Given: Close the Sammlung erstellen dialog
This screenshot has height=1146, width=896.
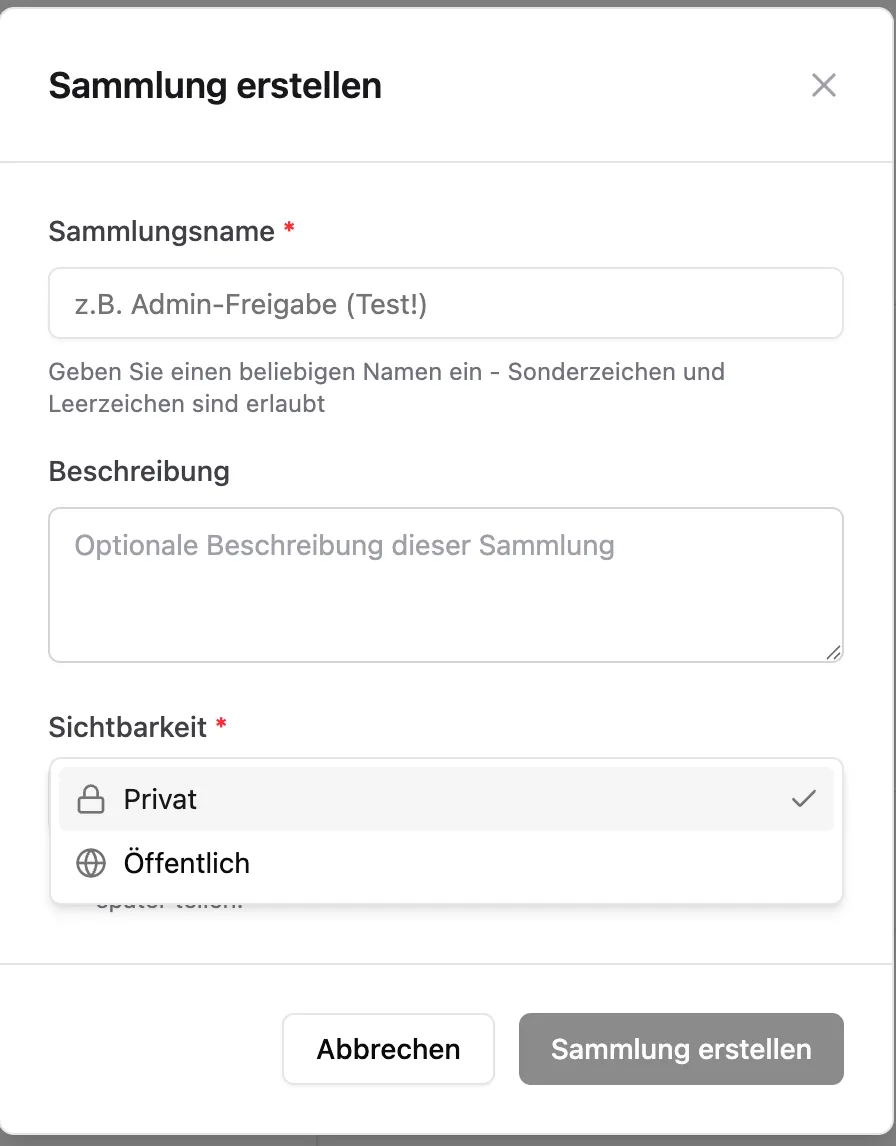Looking at the screenshot, I should [x=823, y=85].
